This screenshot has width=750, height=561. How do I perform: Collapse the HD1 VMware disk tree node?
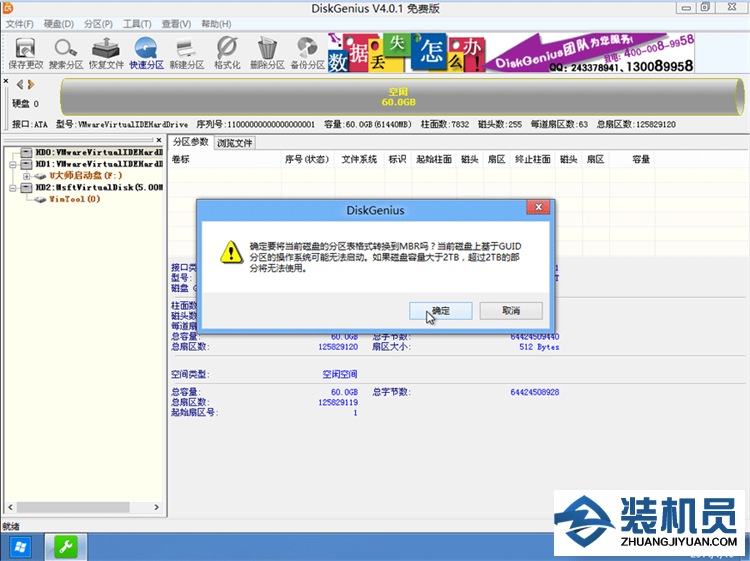12,163
